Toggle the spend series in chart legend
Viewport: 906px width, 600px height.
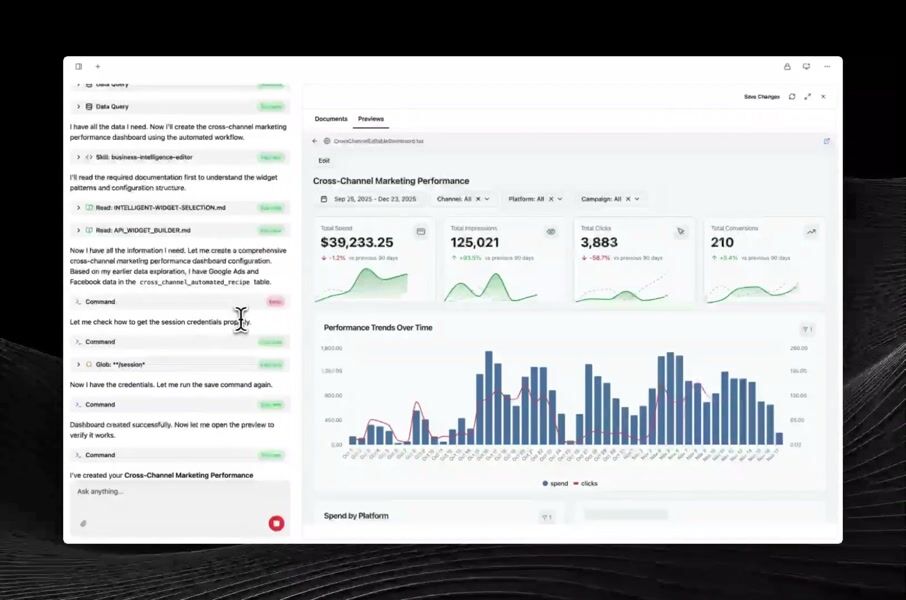[x=557, y=483]
